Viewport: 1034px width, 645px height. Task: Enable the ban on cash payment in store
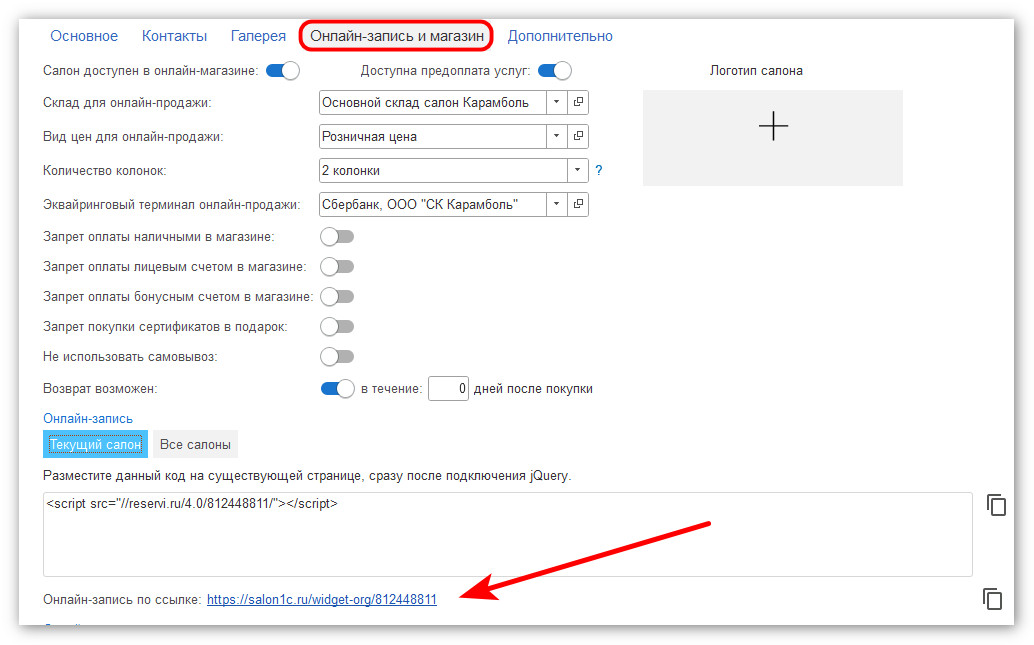(337, 236)
